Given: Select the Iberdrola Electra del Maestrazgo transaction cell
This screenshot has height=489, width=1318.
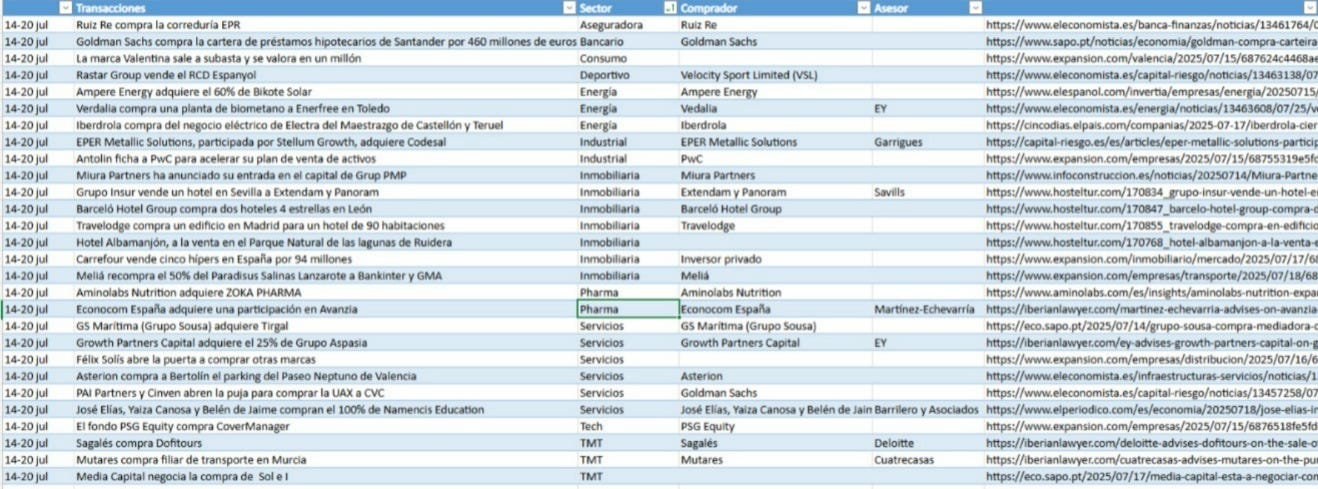Looking at the screenshot, I should point(326,126).
